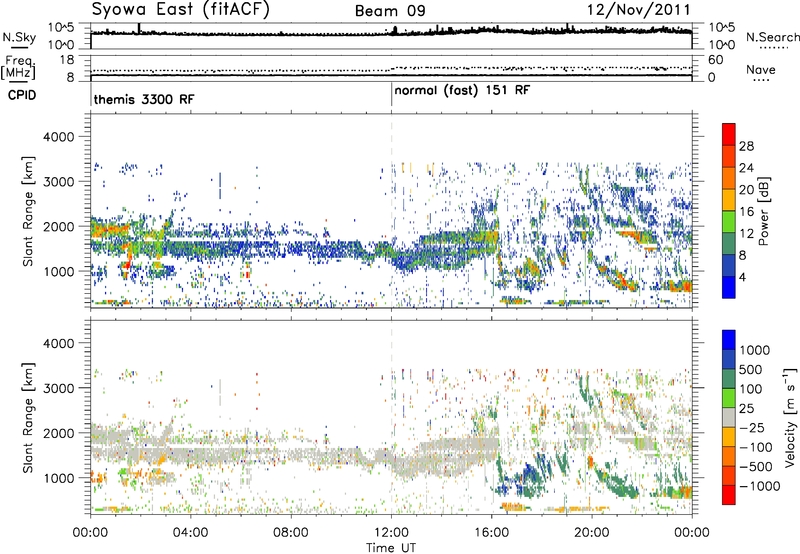Click the '4000' tick of the power panel

(x=59, y=137)
